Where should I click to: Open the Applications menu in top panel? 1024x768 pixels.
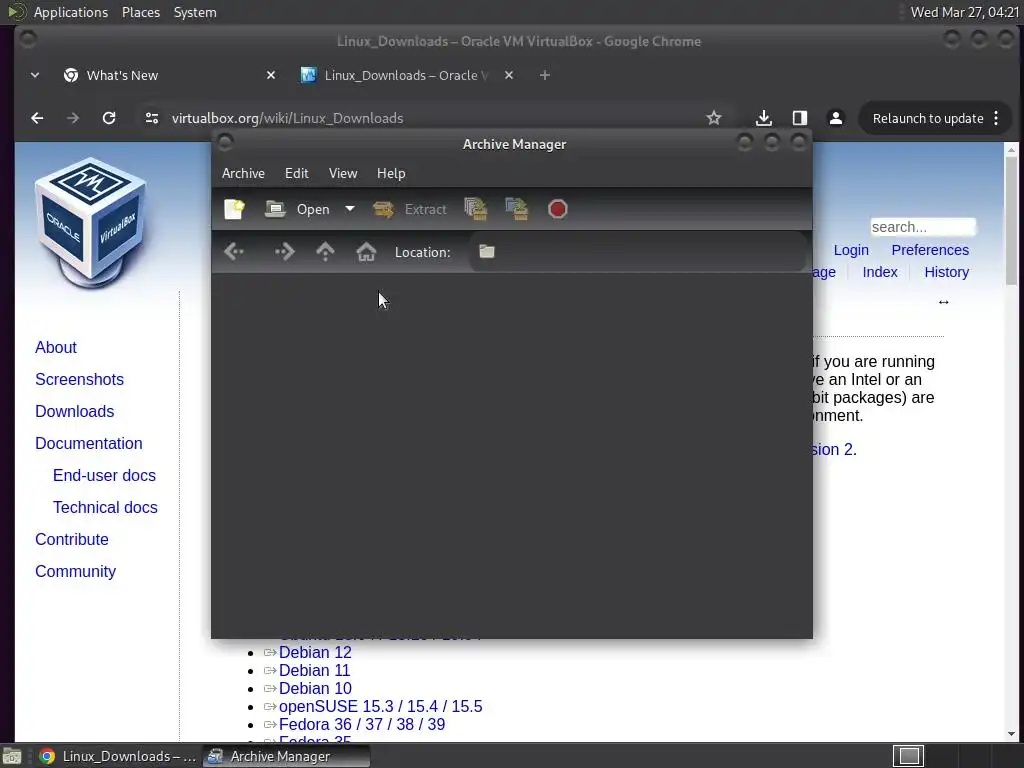[71, 12]
